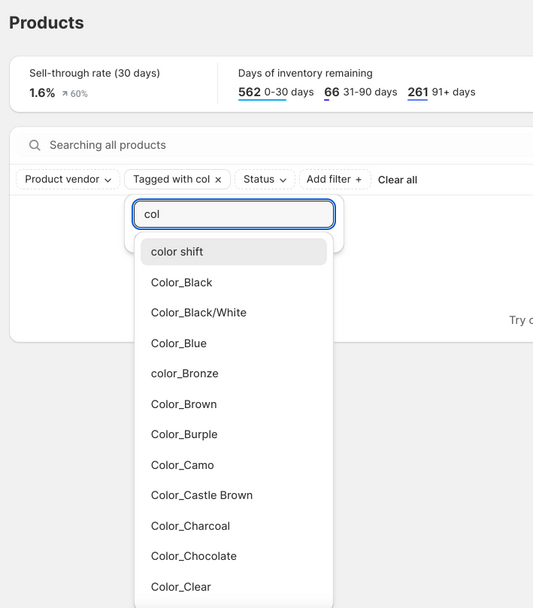Click the tag text field containing 'col'

[234, 214]
